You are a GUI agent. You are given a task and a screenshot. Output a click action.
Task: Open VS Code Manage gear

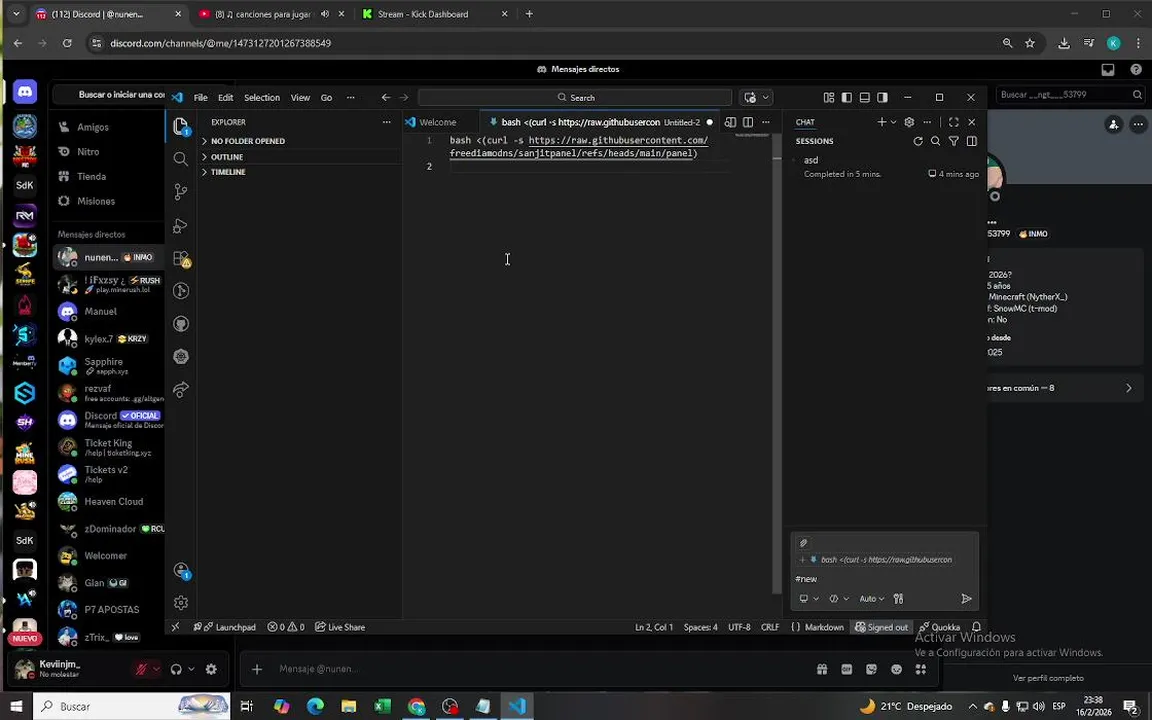click(x=181, y=602)
